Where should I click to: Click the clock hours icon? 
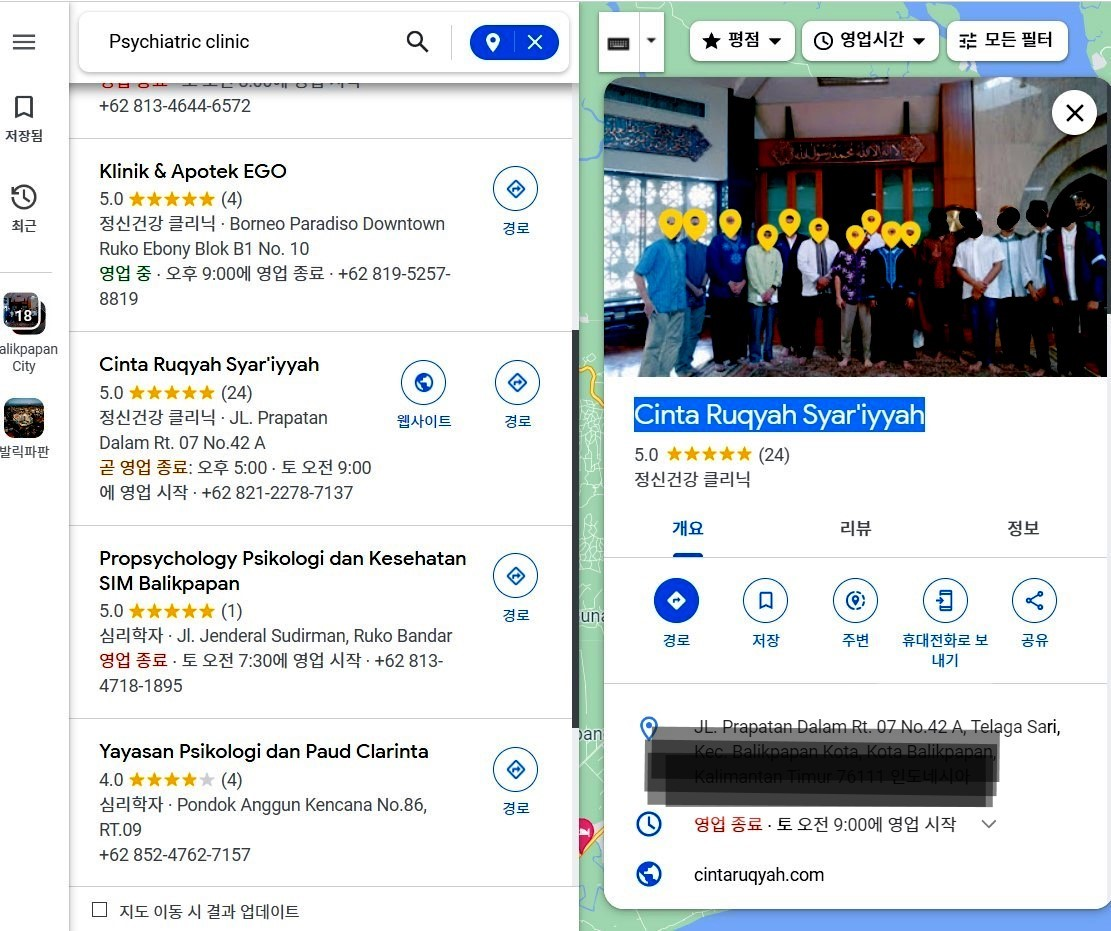coord(649,825)
